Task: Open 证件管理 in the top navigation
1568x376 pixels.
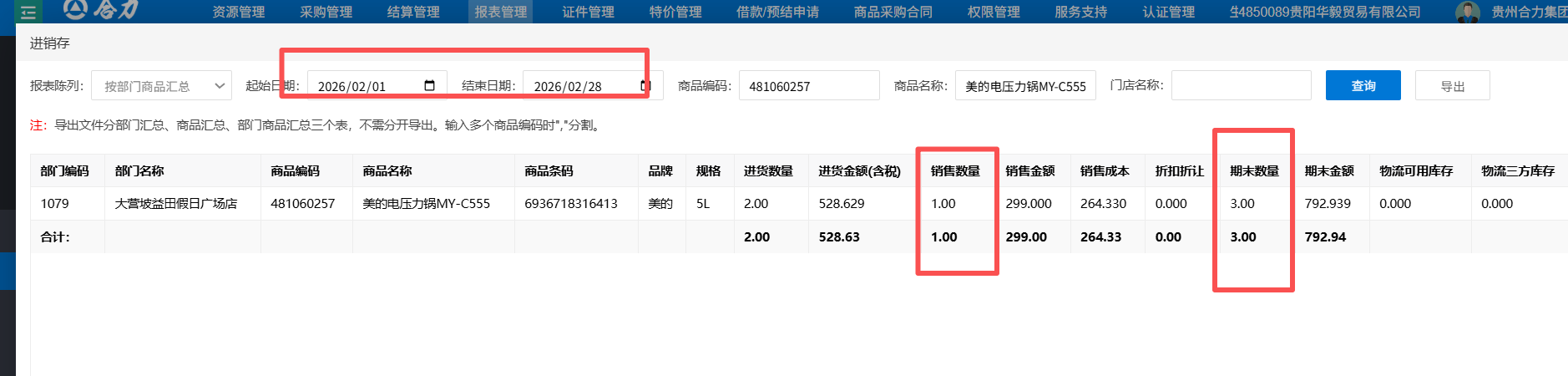Action: click(588, 12)
